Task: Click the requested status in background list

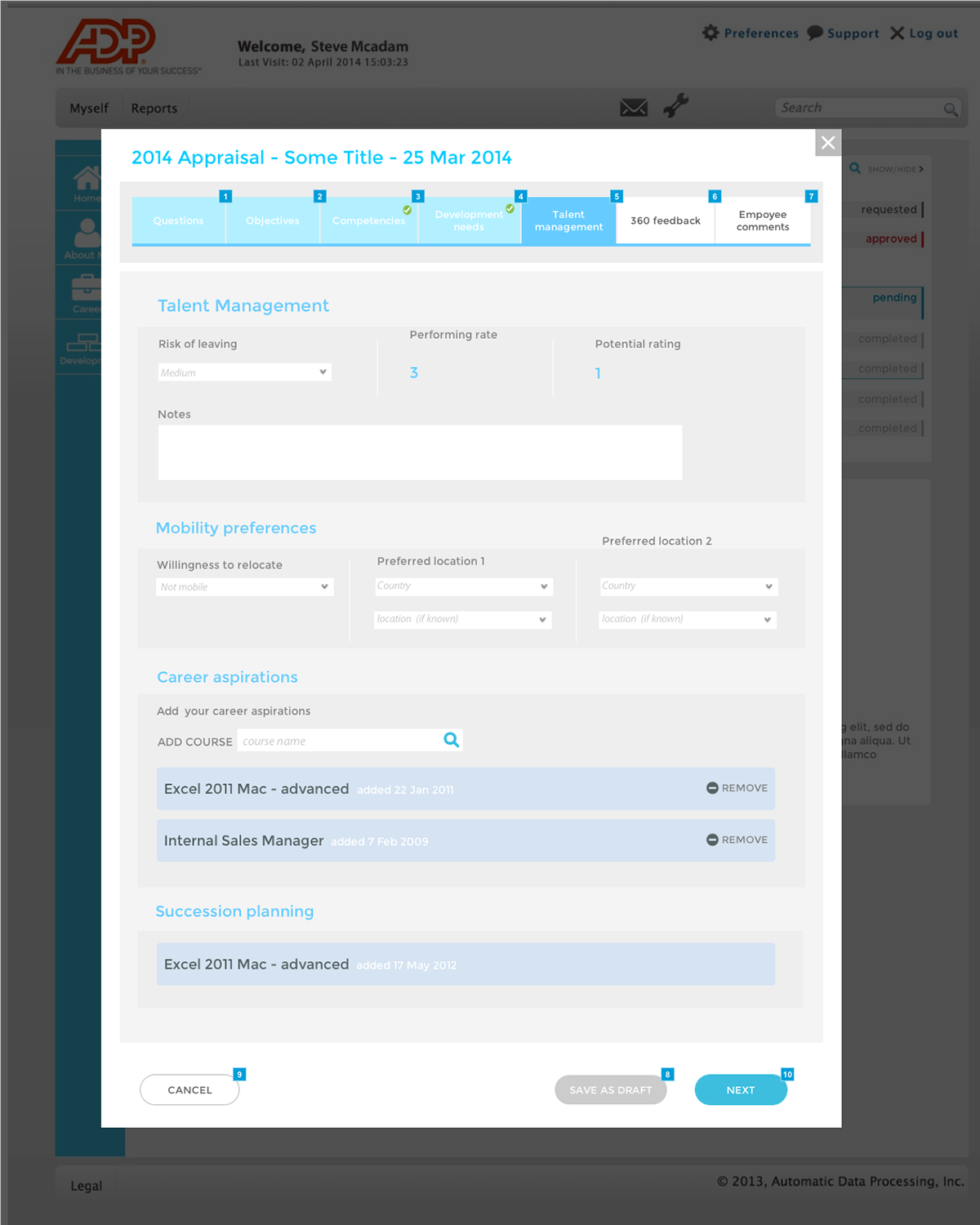Action: [889, 209]
